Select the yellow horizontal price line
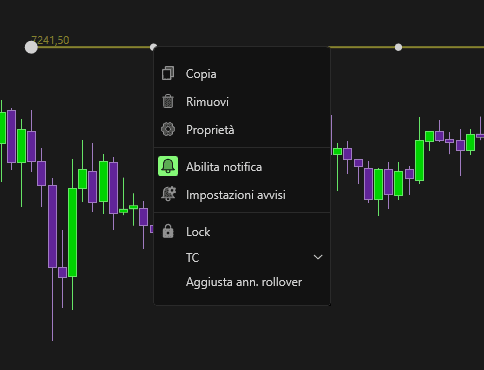This screenshot has height=370, width=484. pyautogui.click(x=406, y=47)
